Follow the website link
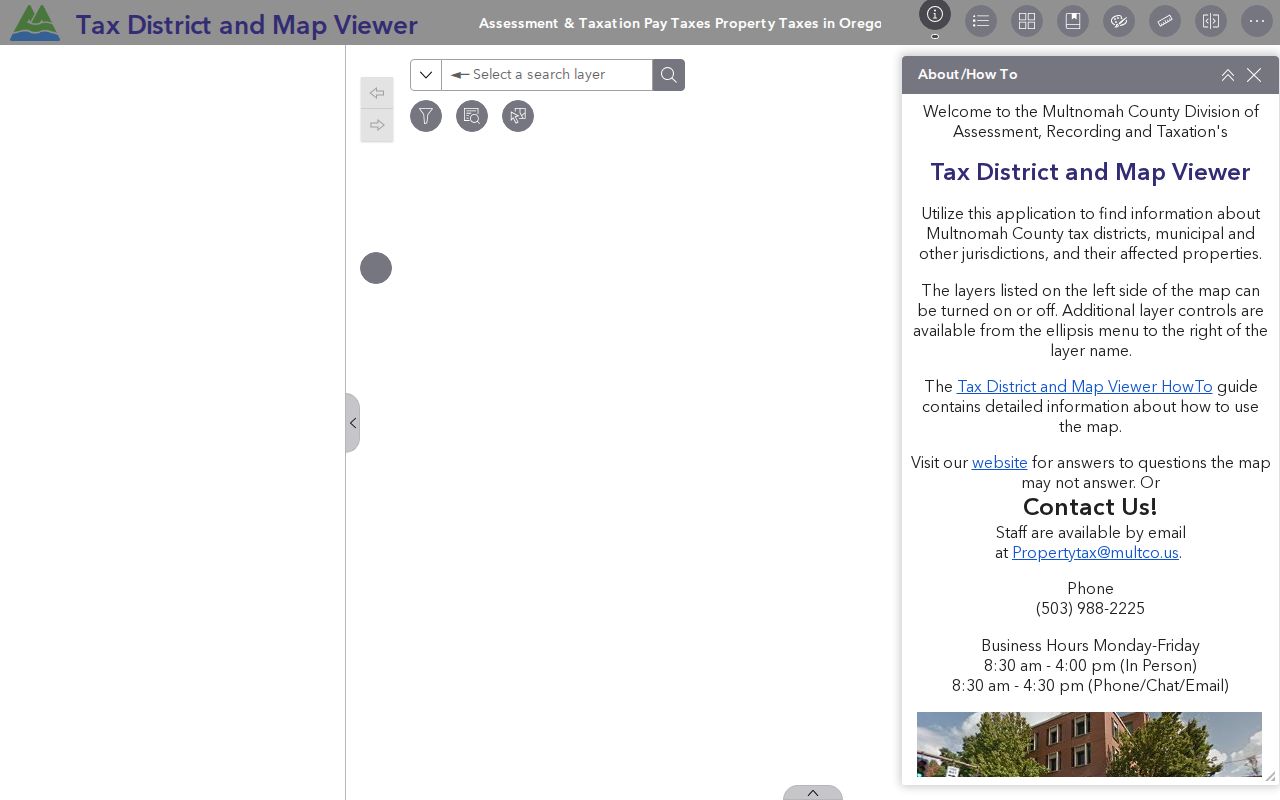Image resolution: width=1280 pixels, height=800 pixels. click(x=1000, y=463)
